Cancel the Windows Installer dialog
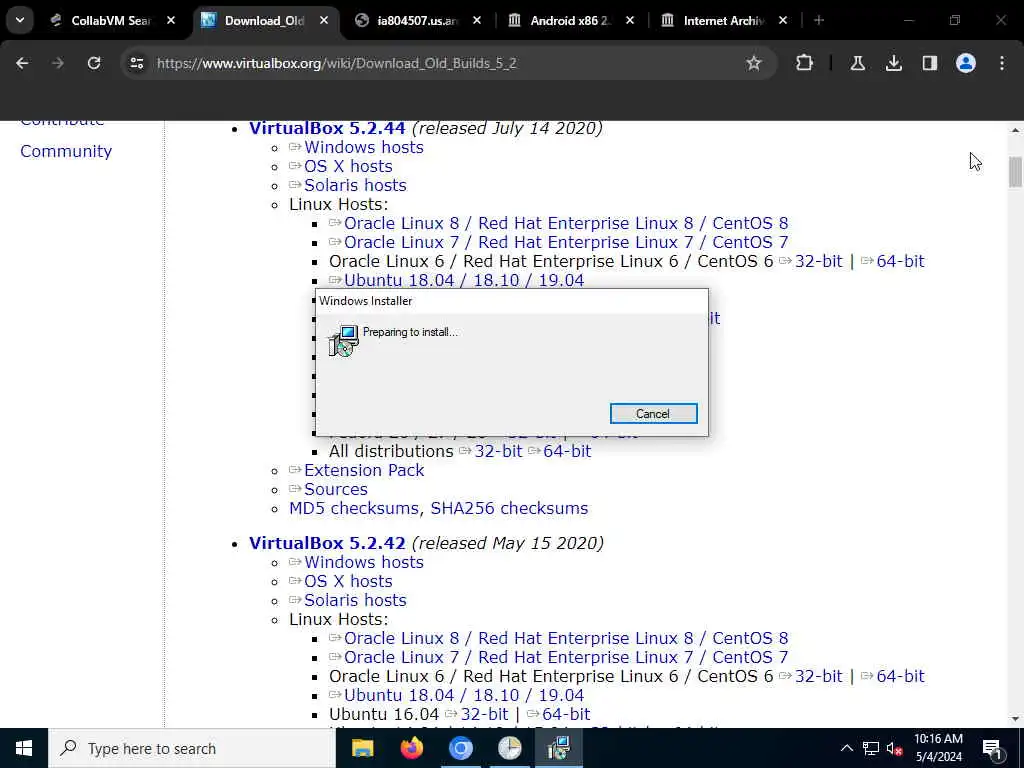This screenshot has height=768, width=1024. click(x=653, y=413)
